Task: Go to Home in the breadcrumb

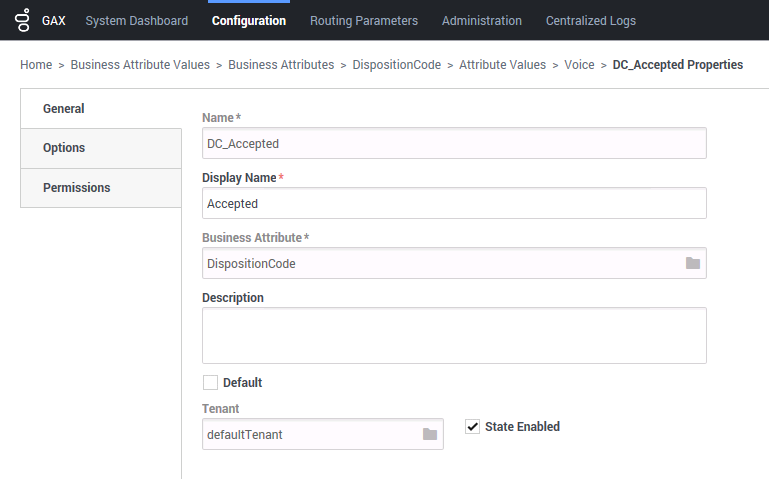Action: [x=36, y=65]
